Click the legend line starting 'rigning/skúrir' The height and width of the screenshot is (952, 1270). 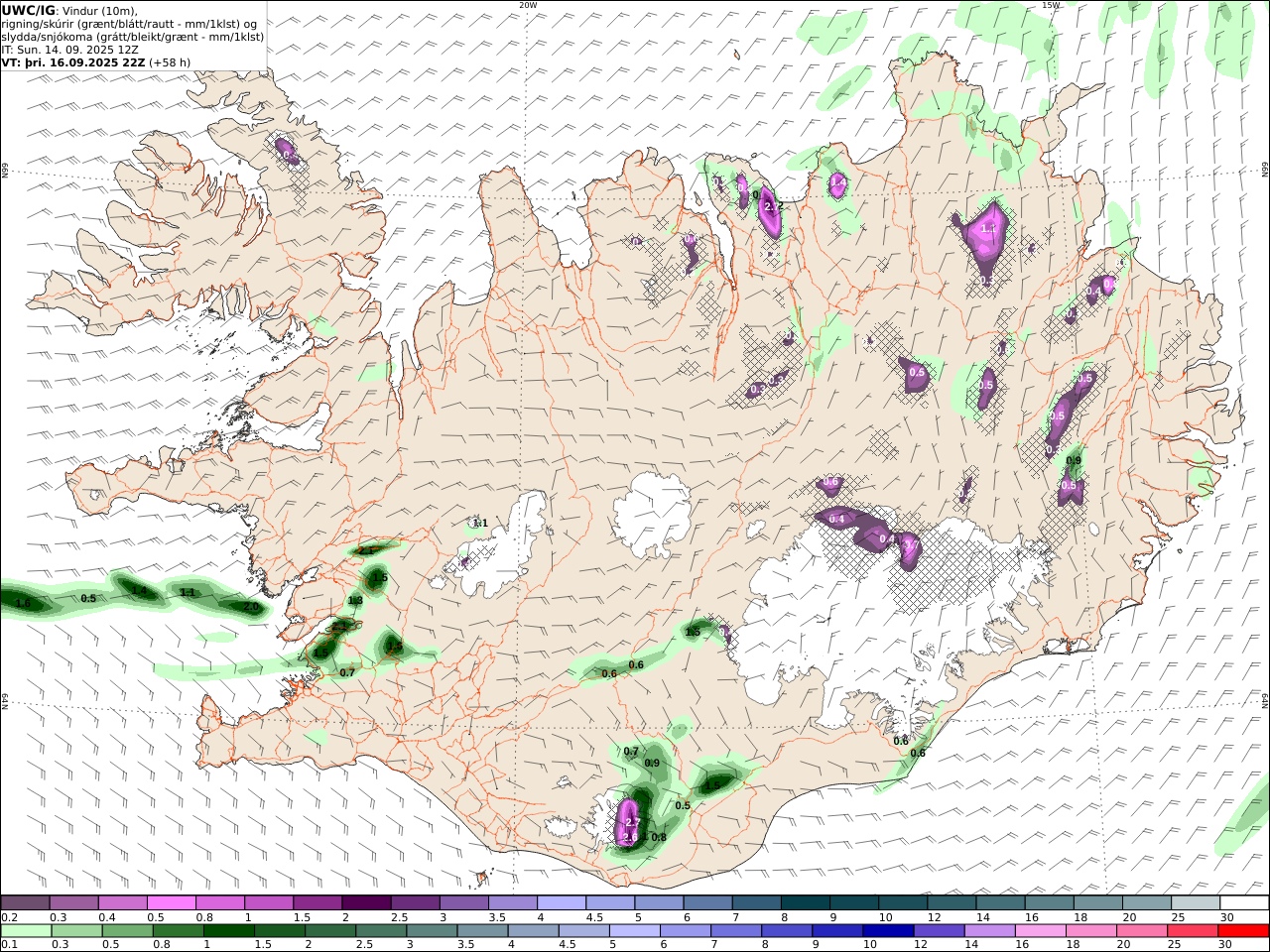pyautogui.click(x=129, y=24)
